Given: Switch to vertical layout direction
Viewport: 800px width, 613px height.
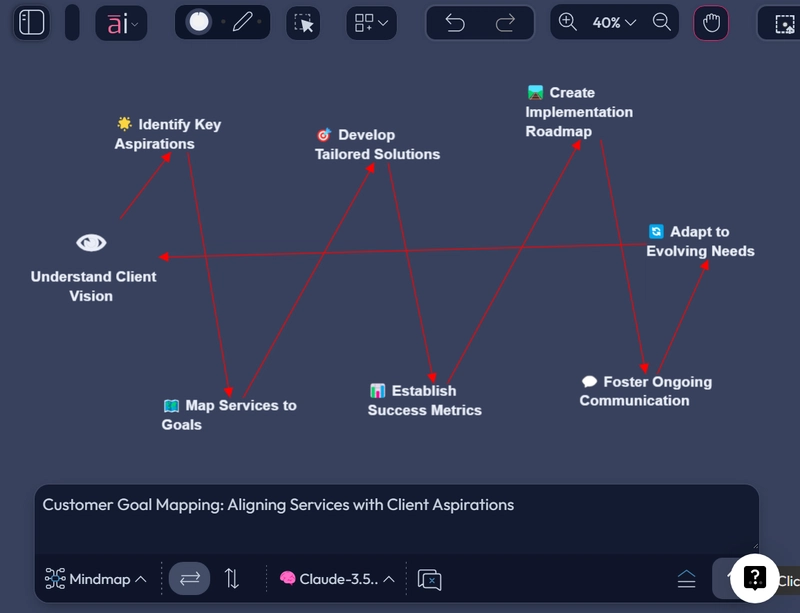Looking at the screenshot, I should [232, 578].
